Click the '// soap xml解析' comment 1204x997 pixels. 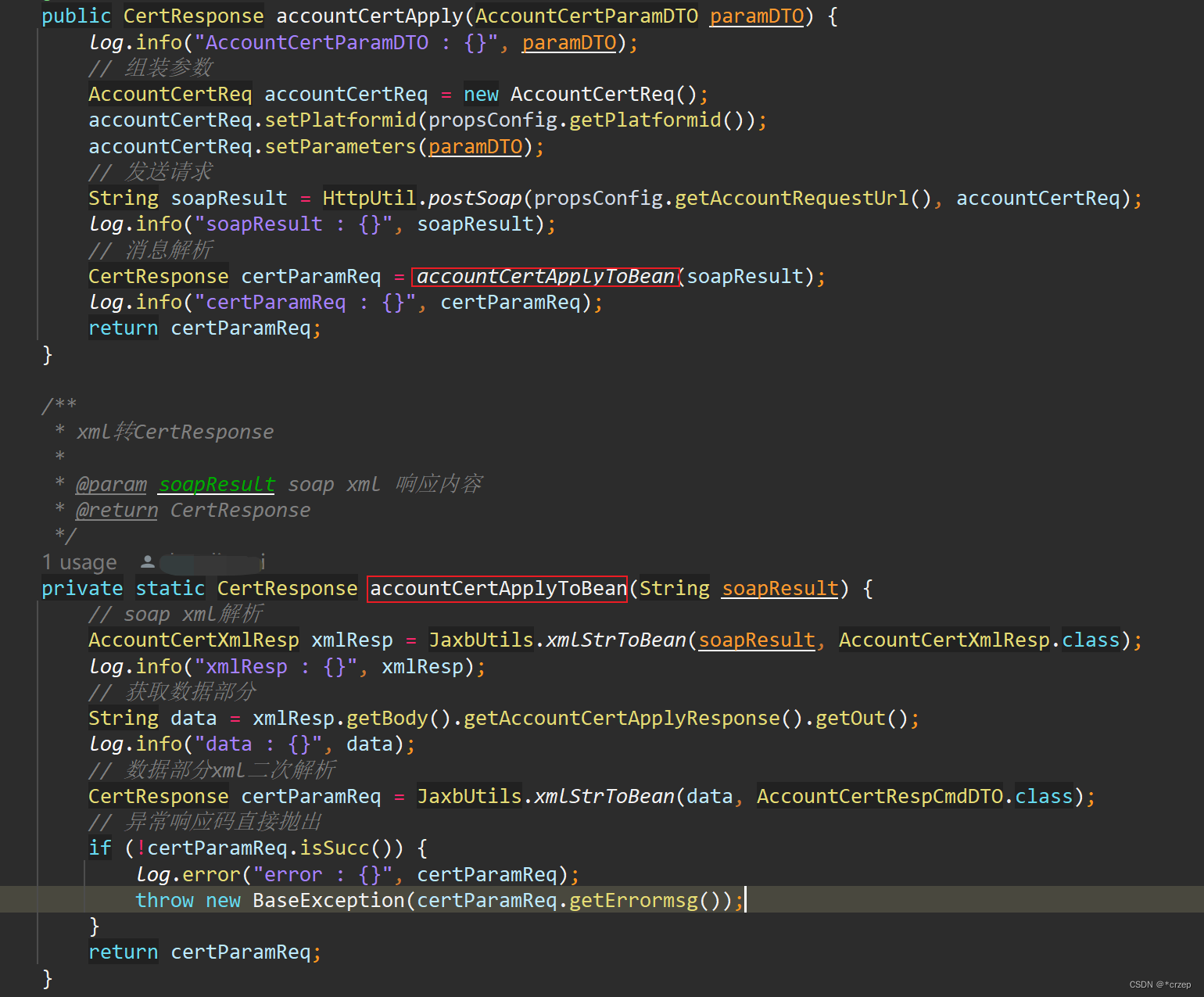[175, 614]
